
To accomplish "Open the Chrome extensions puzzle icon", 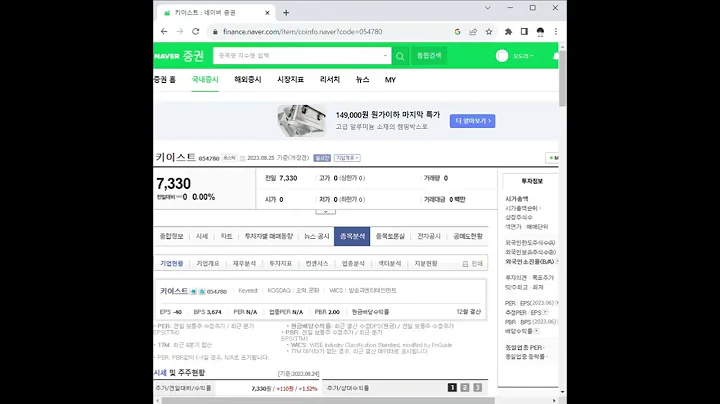I will tap(508, 32).
